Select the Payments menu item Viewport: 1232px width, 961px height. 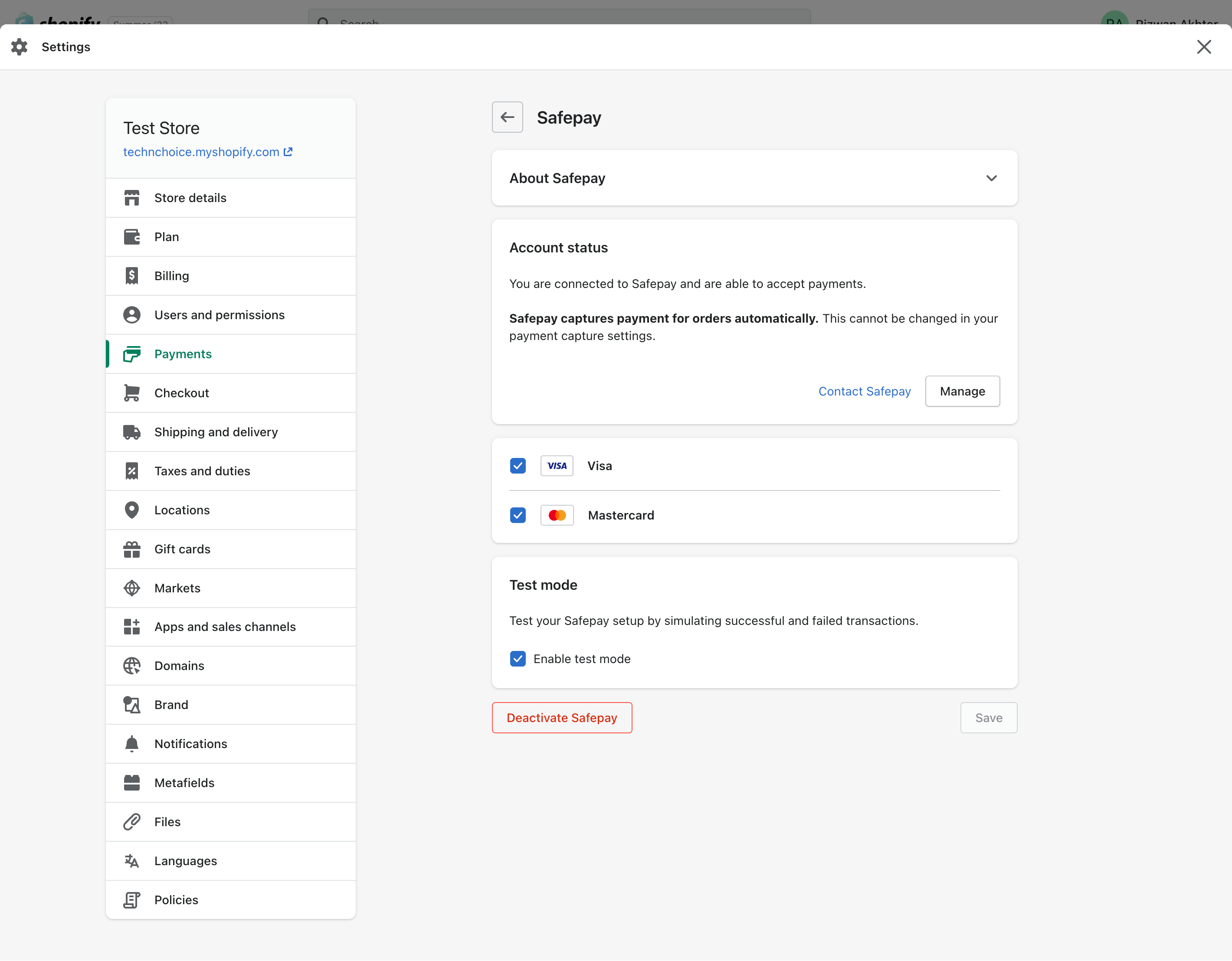[x=231, y=353]
